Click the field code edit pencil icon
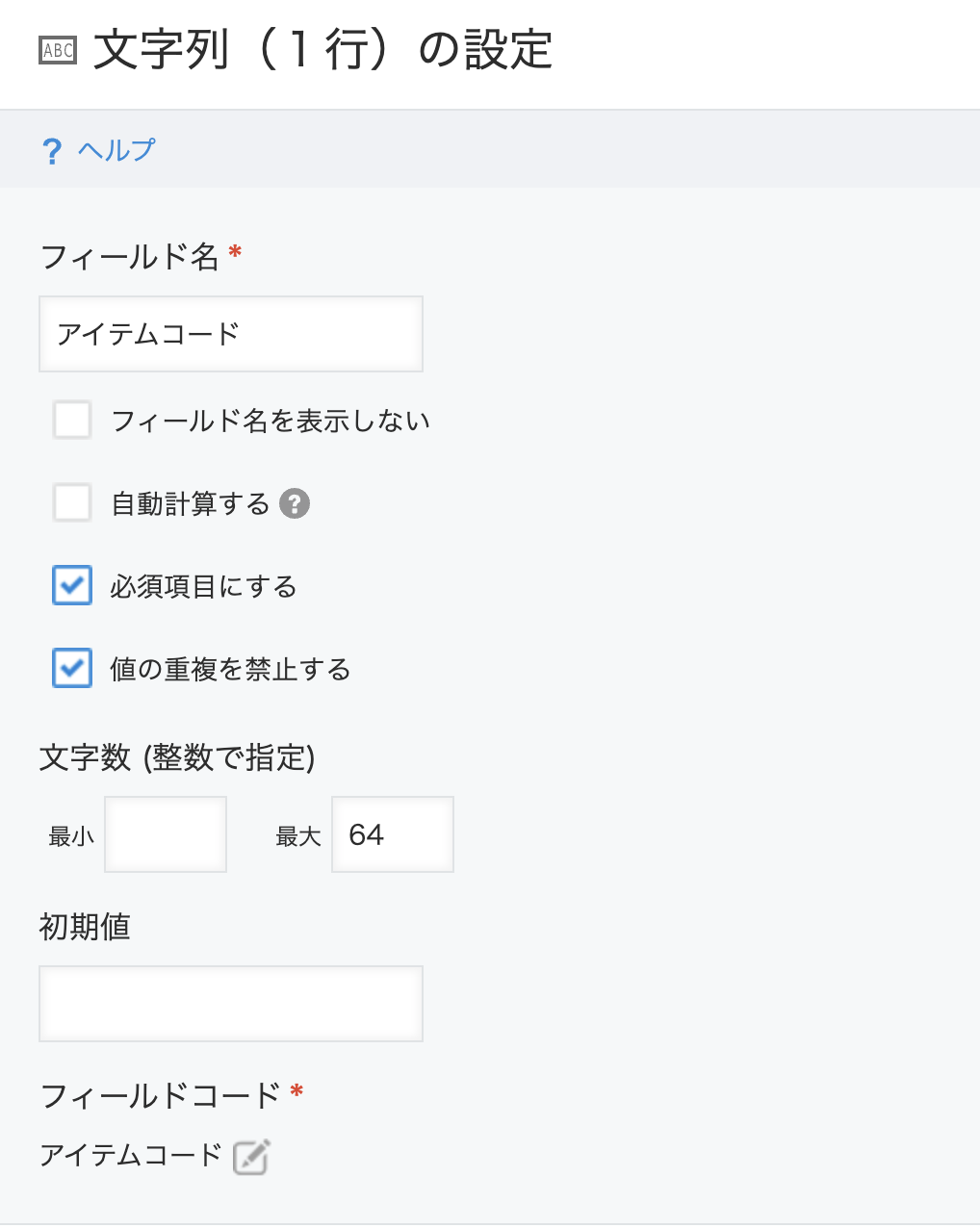 point(251,1156)
